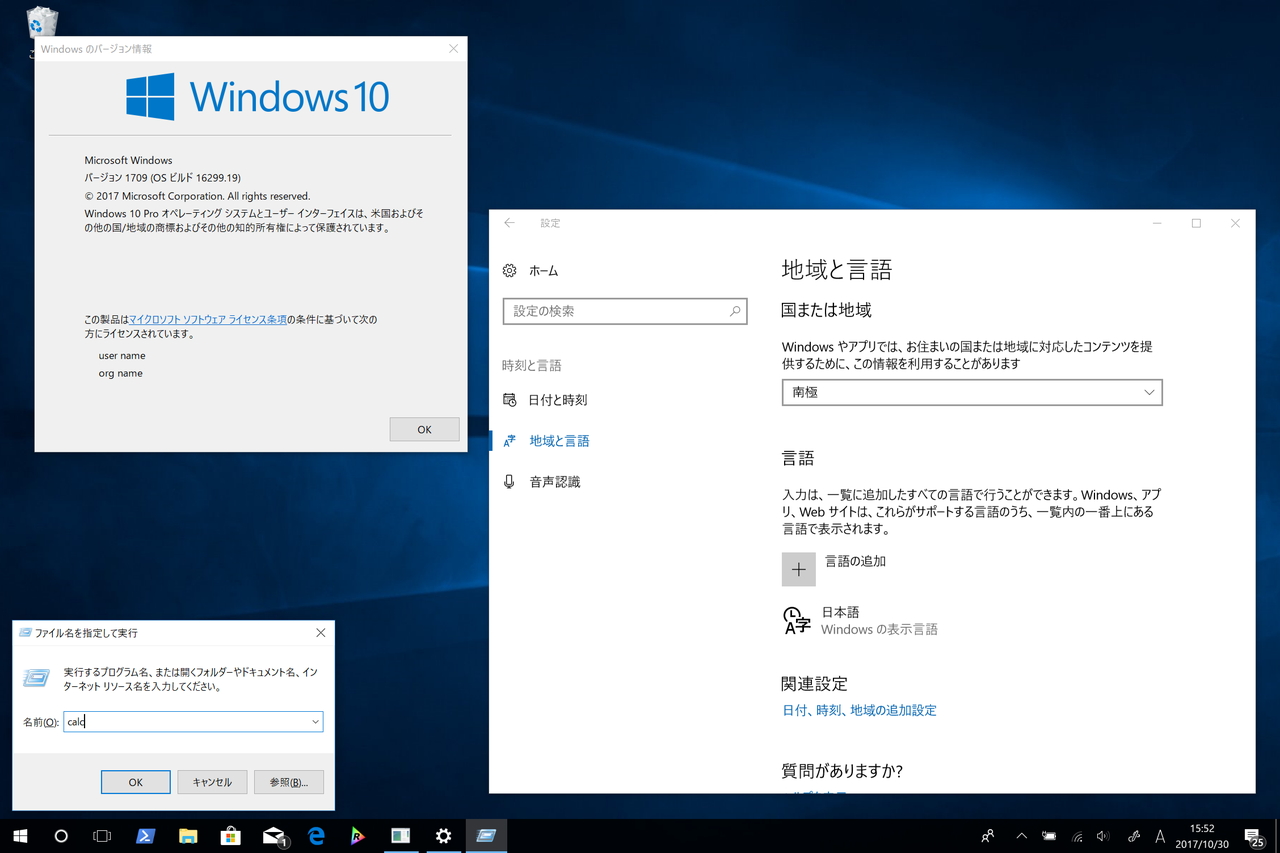Check battery status tray icon

[x=1049, y=836]
